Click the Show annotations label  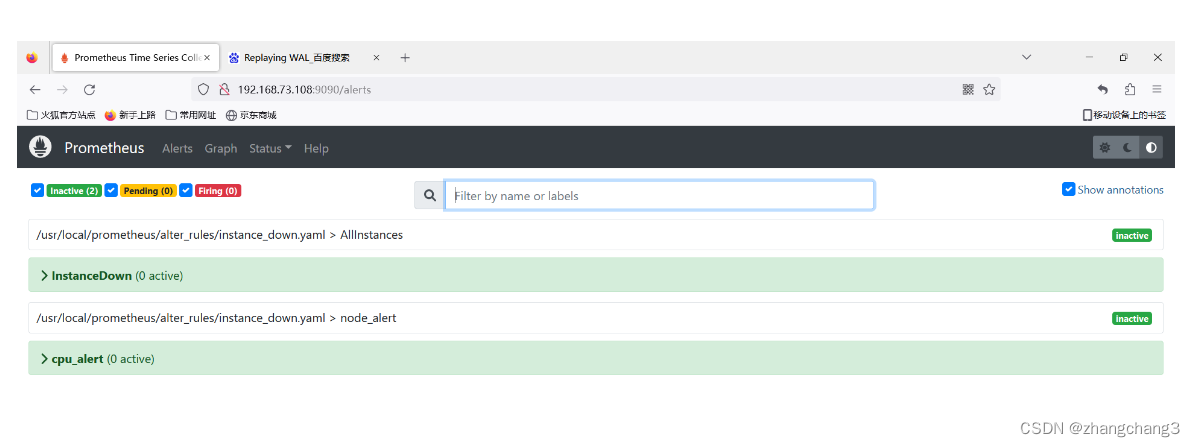1120,190
